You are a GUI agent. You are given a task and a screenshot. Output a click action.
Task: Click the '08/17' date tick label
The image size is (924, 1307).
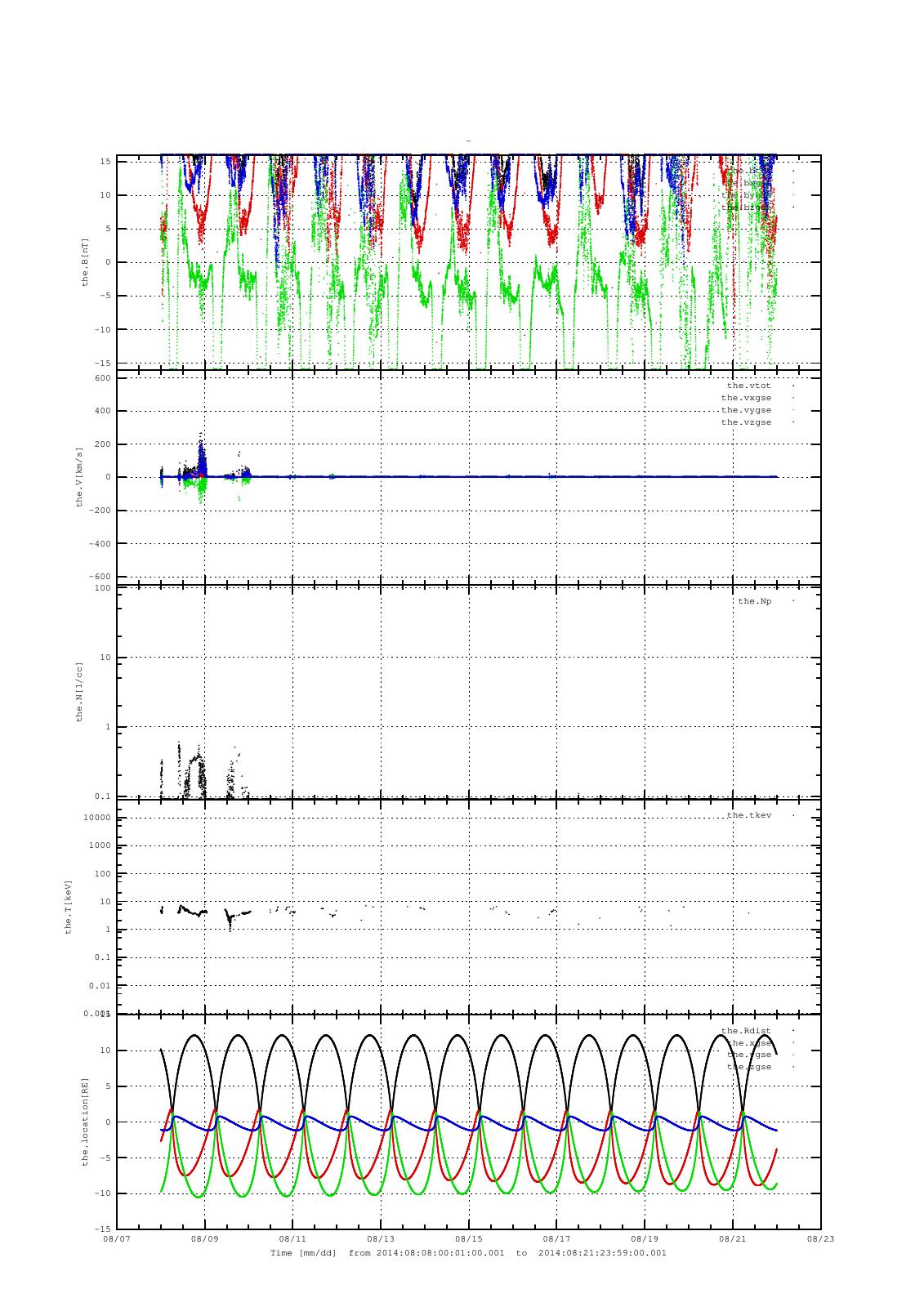tap(557, 1239)
